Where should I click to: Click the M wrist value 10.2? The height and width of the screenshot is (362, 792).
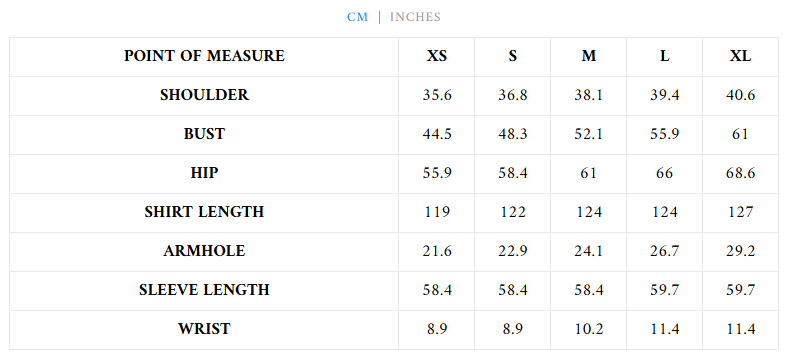point(588,329)
